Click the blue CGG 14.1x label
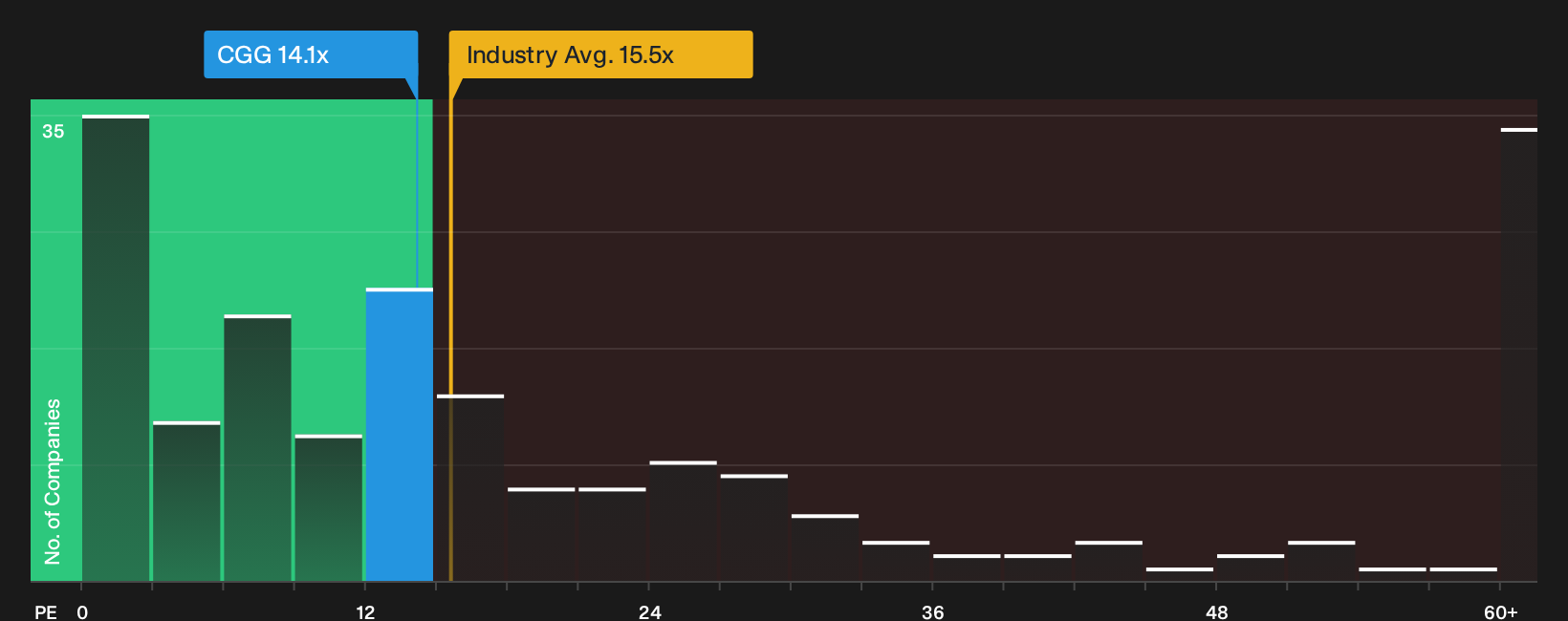Image resolution: width=1568 pixels, height=621 pixels. (x=311, y=54)
